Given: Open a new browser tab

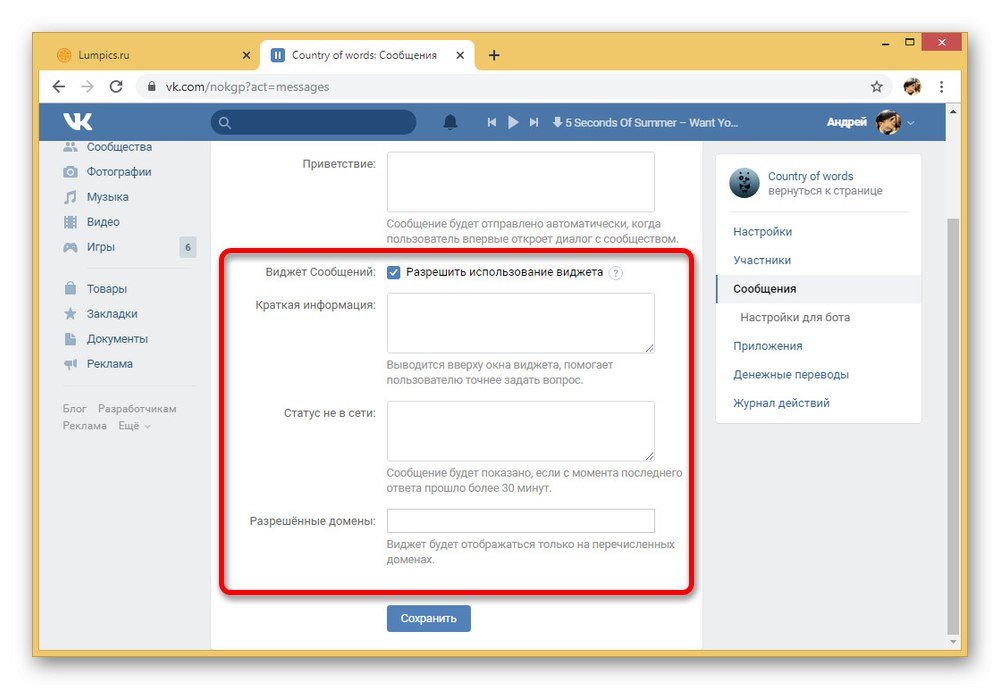Looking at the screenshot, I should (x=494, y=55).
